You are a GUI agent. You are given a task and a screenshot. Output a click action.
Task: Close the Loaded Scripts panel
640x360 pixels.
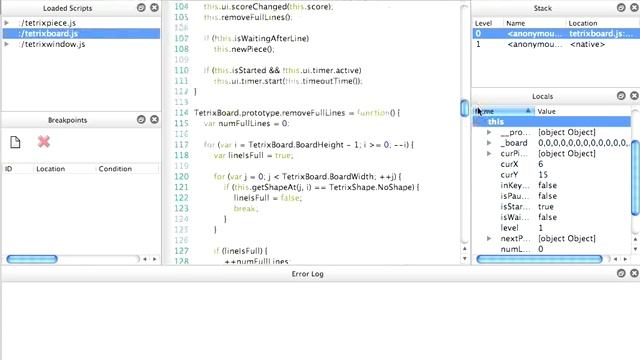[x=154, y=7]
